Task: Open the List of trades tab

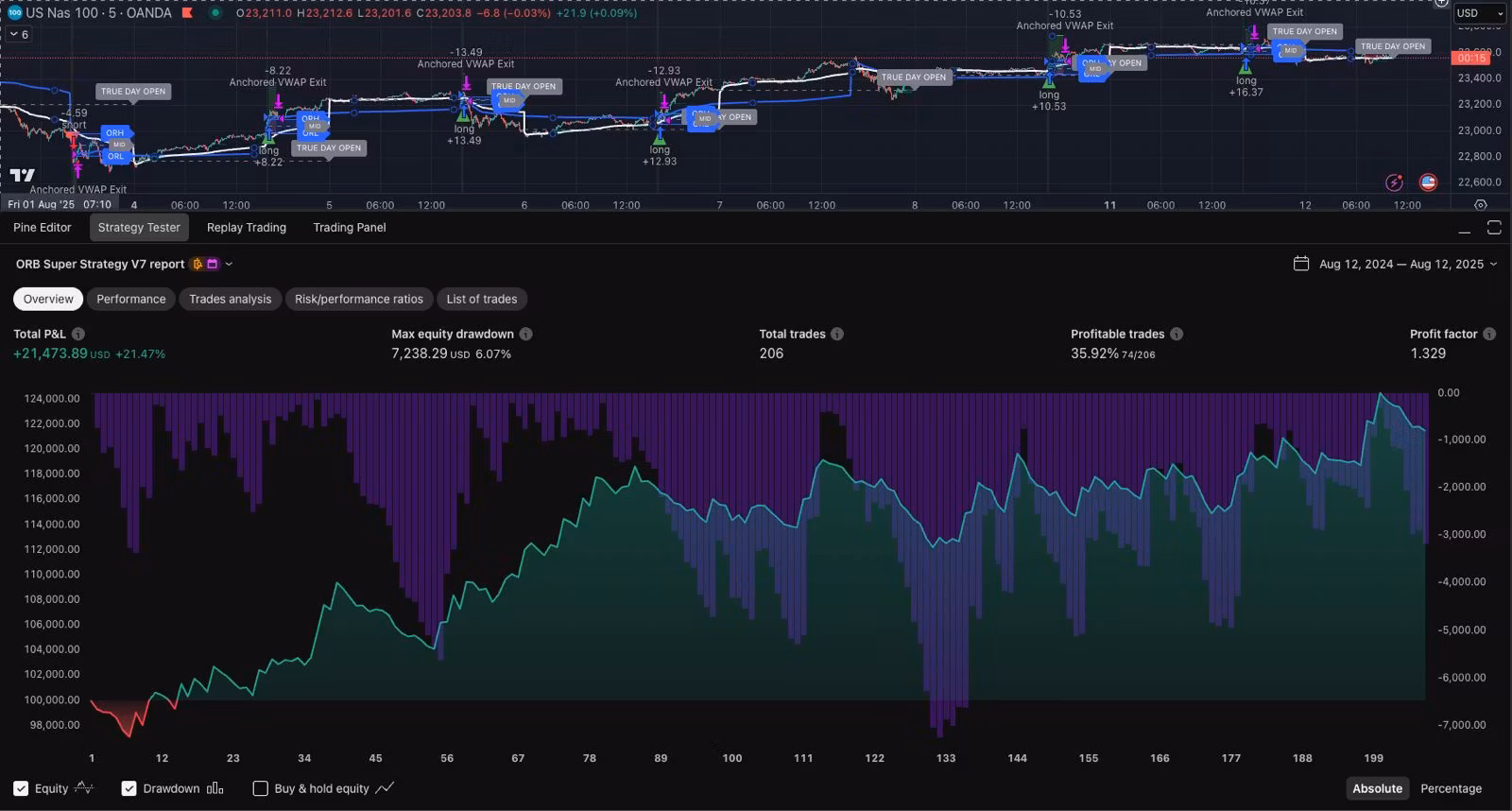Action: coord(481,300)
